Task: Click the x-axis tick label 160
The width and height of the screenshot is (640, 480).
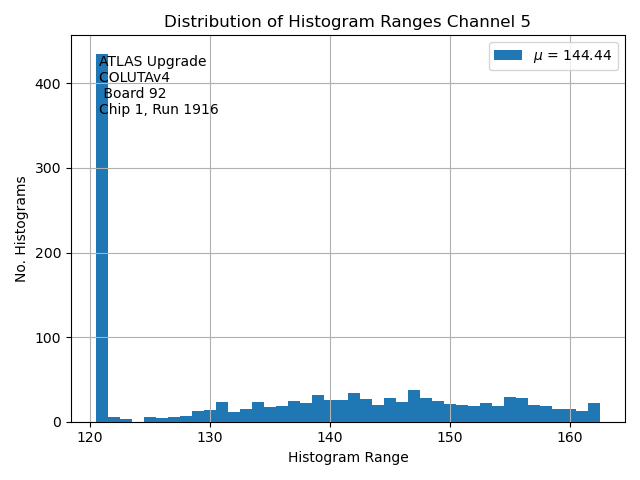Action: pyautogui.click(x=570, y=438)
